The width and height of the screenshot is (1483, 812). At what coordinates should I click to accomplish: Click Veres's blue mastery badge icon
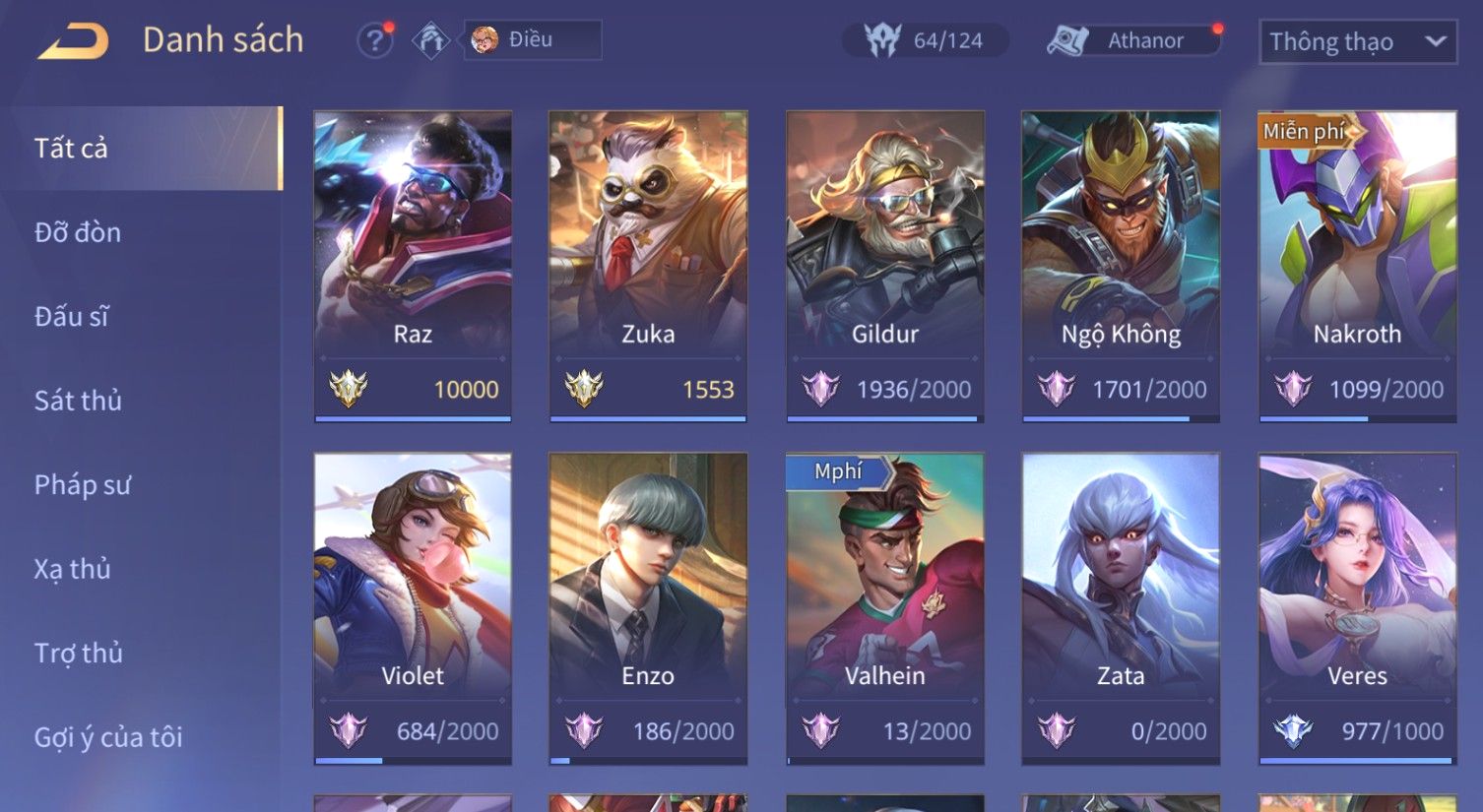1292,730
